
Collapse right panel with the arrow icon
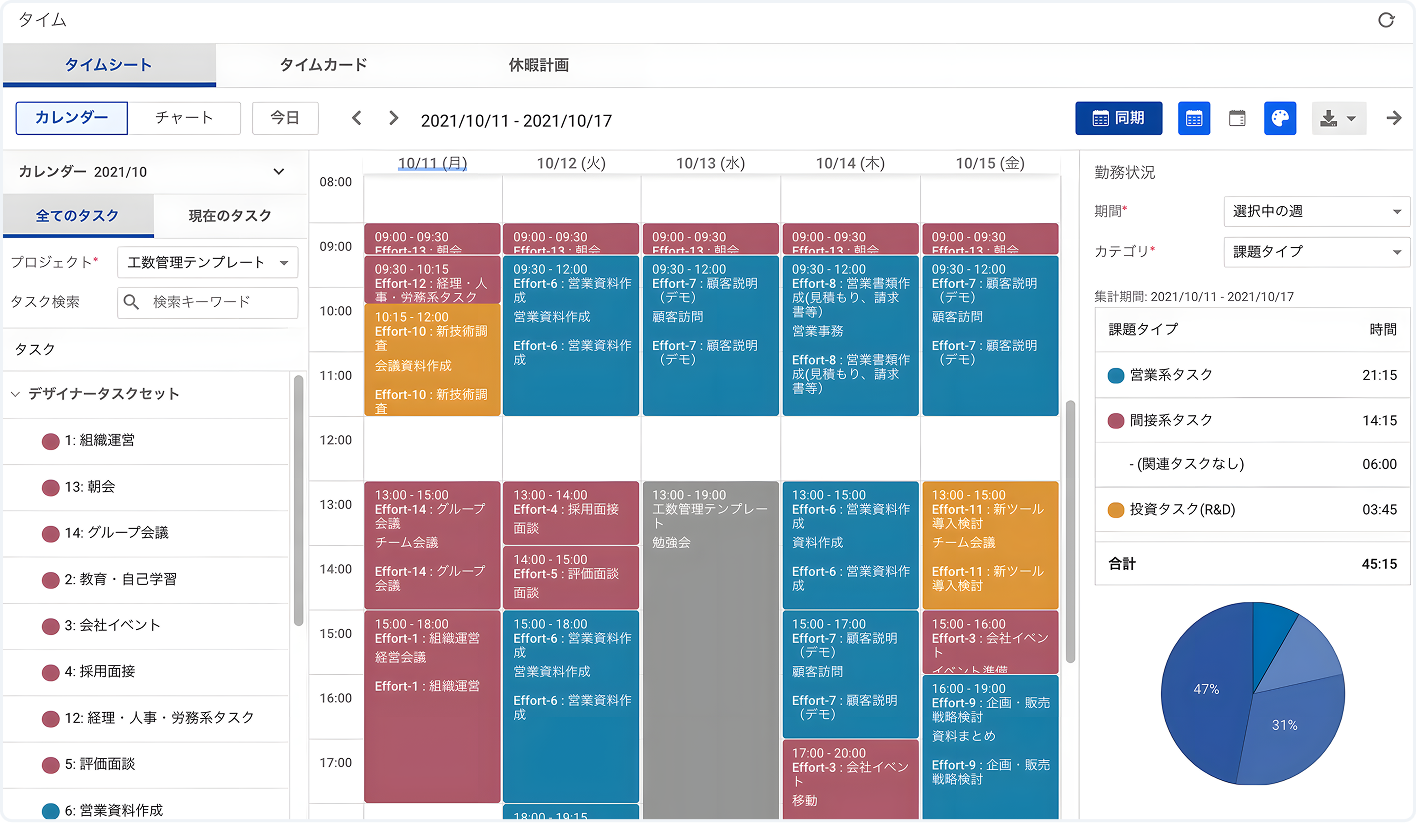[x=1394, y=118]
